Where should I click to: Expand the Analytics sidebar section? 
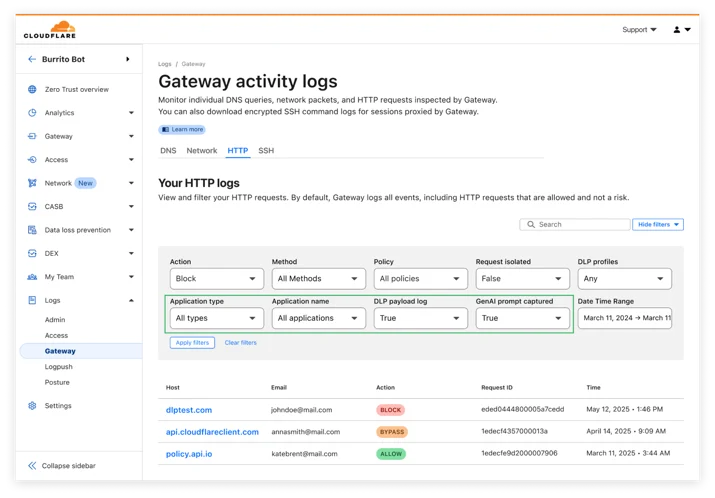tap(131, 113)
